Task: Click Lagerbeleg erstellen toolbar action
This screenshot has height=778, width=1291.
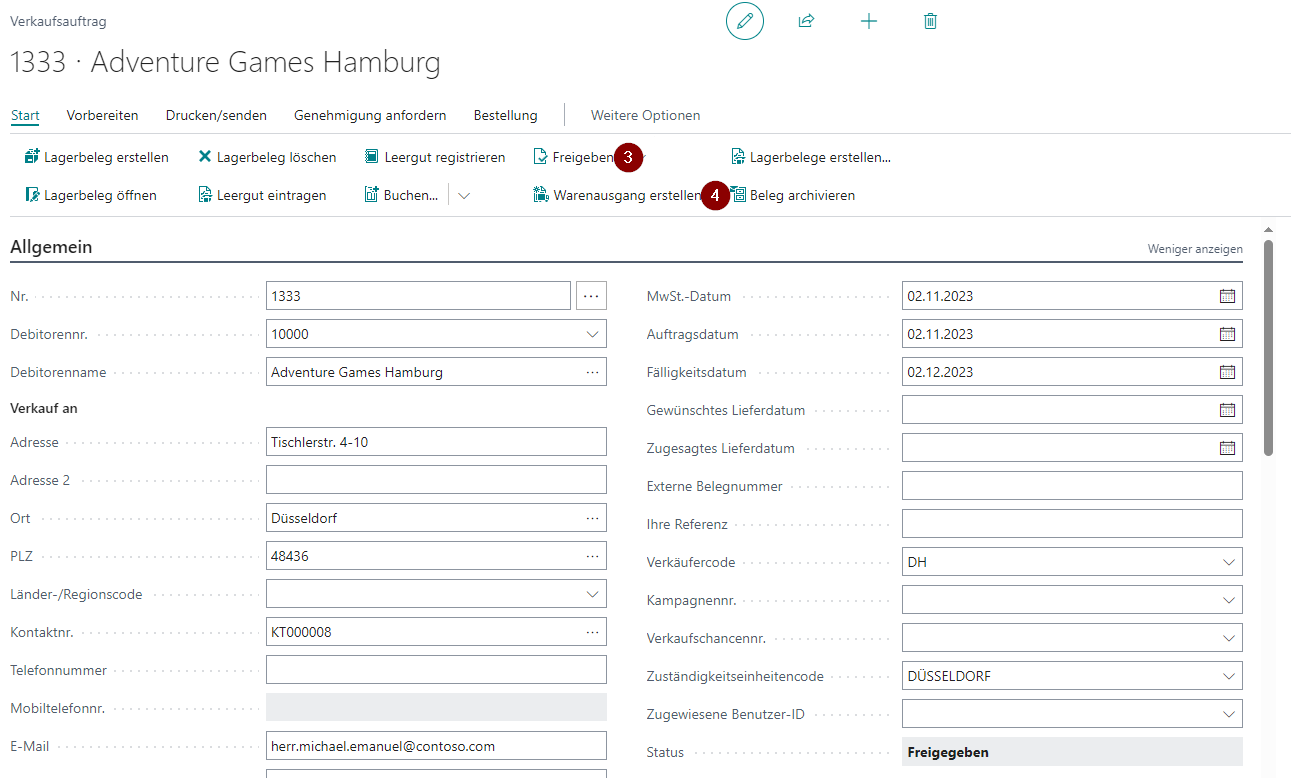Action: pyautogui.click(x=96, y=157)
